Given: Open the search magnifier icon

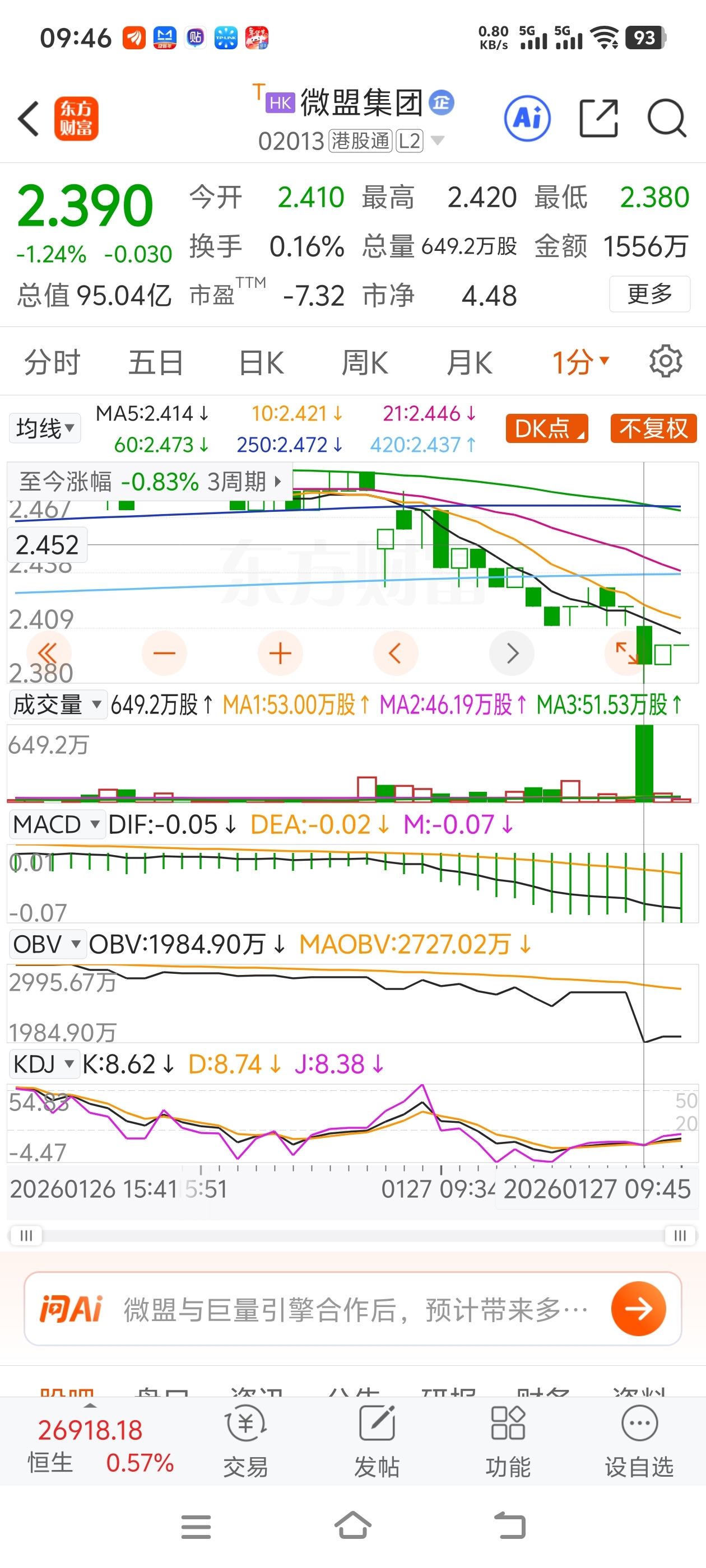Looking at the screenshot, I should [x=667, y=118].
